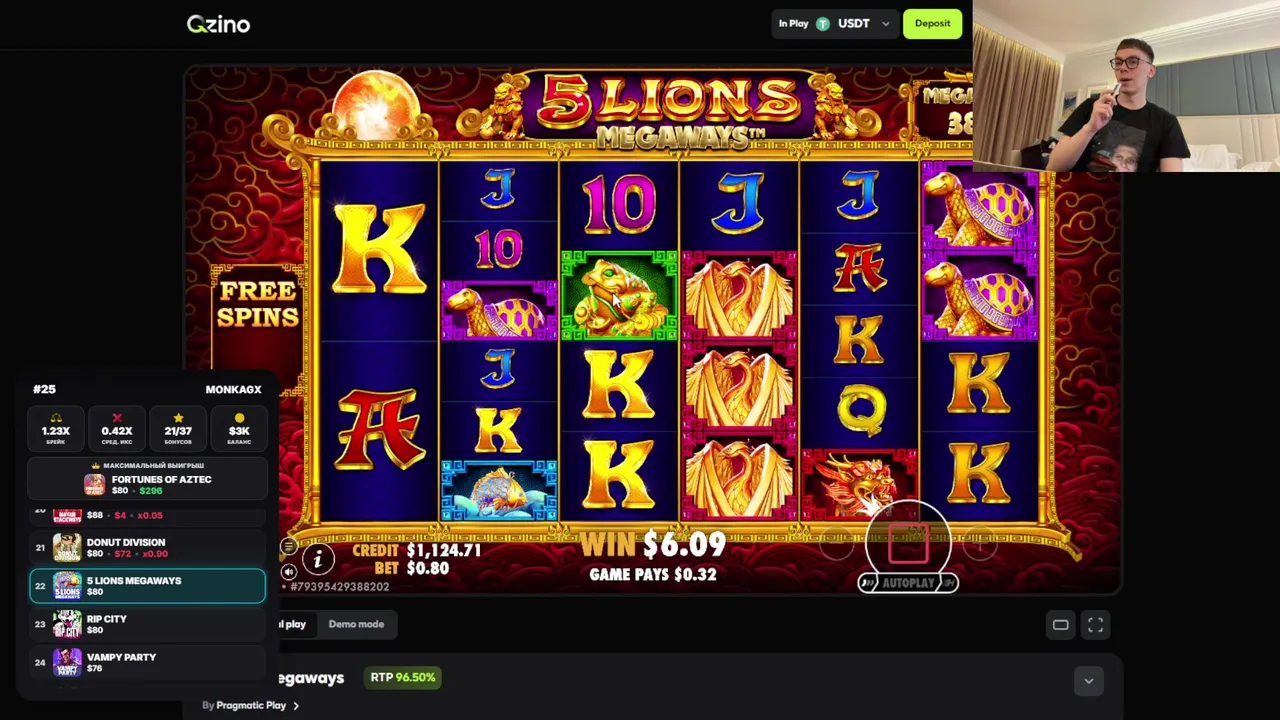Select Donut Division list entry
Viewport: 1280px width, 720px height.
pos(147,547)
